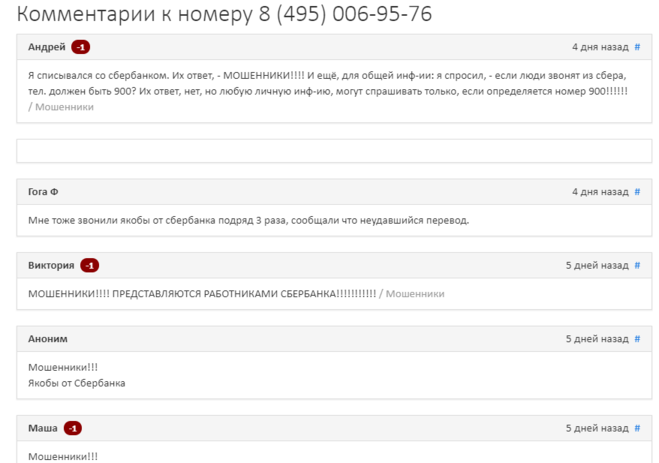This screenshot has height=463, width=659.
Task: Click the Мошенники tag in Андрей's comment
Action: (x=64, y=107)
